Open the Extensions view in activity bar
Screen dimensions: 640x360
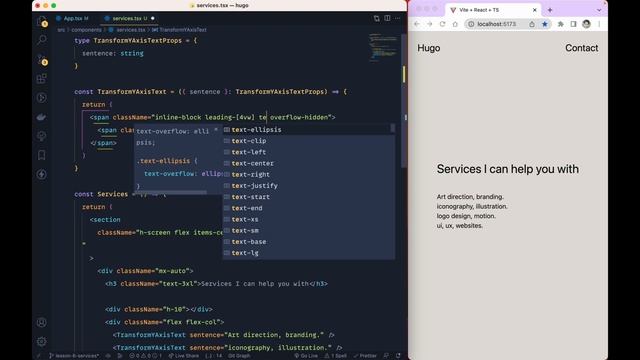click(x=42, y=78)
